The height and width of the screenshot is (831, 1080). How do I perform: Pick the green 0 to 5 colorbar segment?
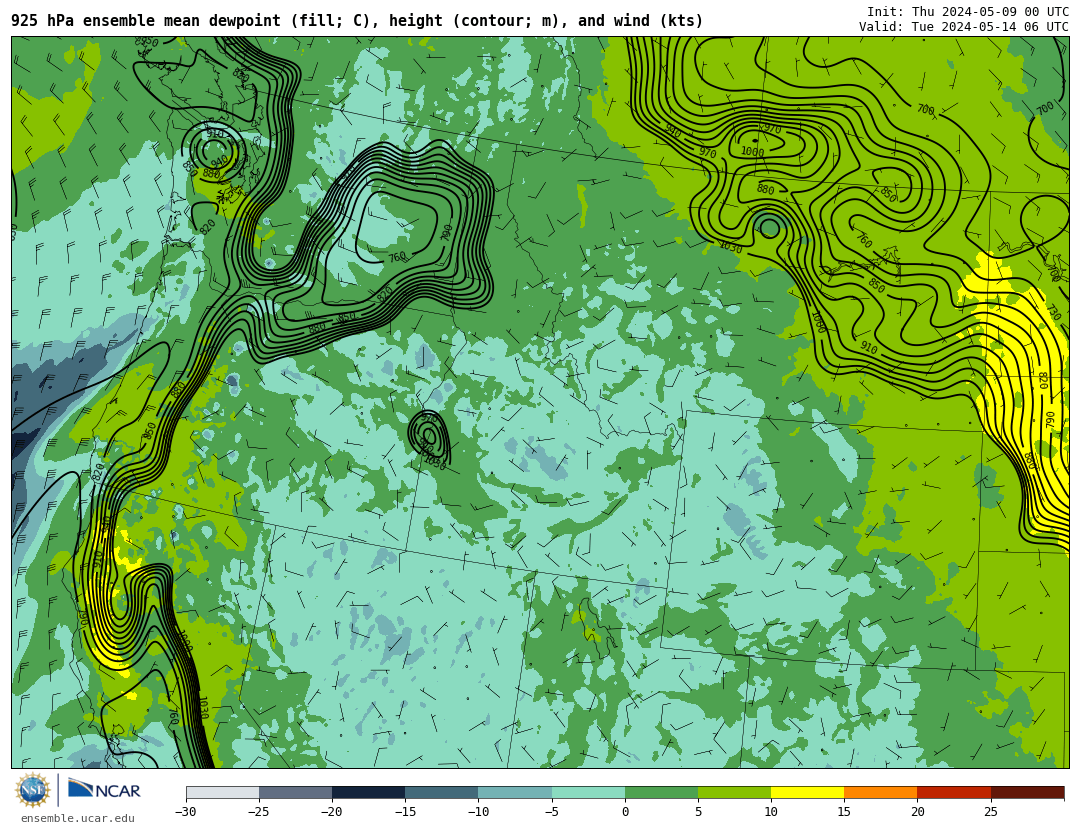pos(661,793)
